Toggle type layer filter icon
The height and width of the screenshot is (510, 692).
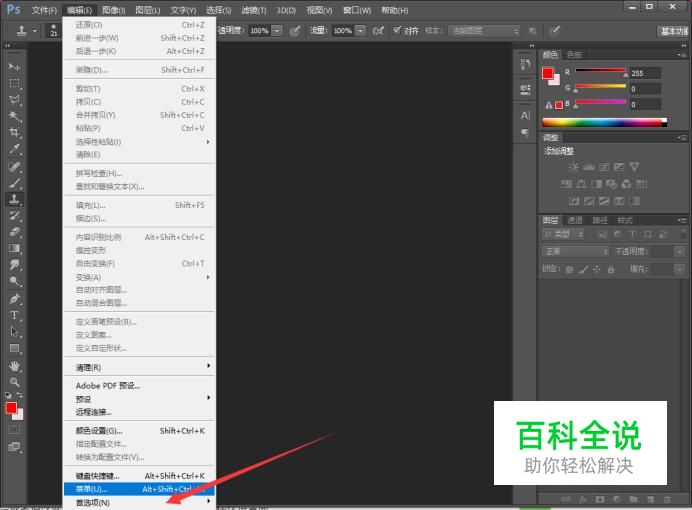(632, 234)
